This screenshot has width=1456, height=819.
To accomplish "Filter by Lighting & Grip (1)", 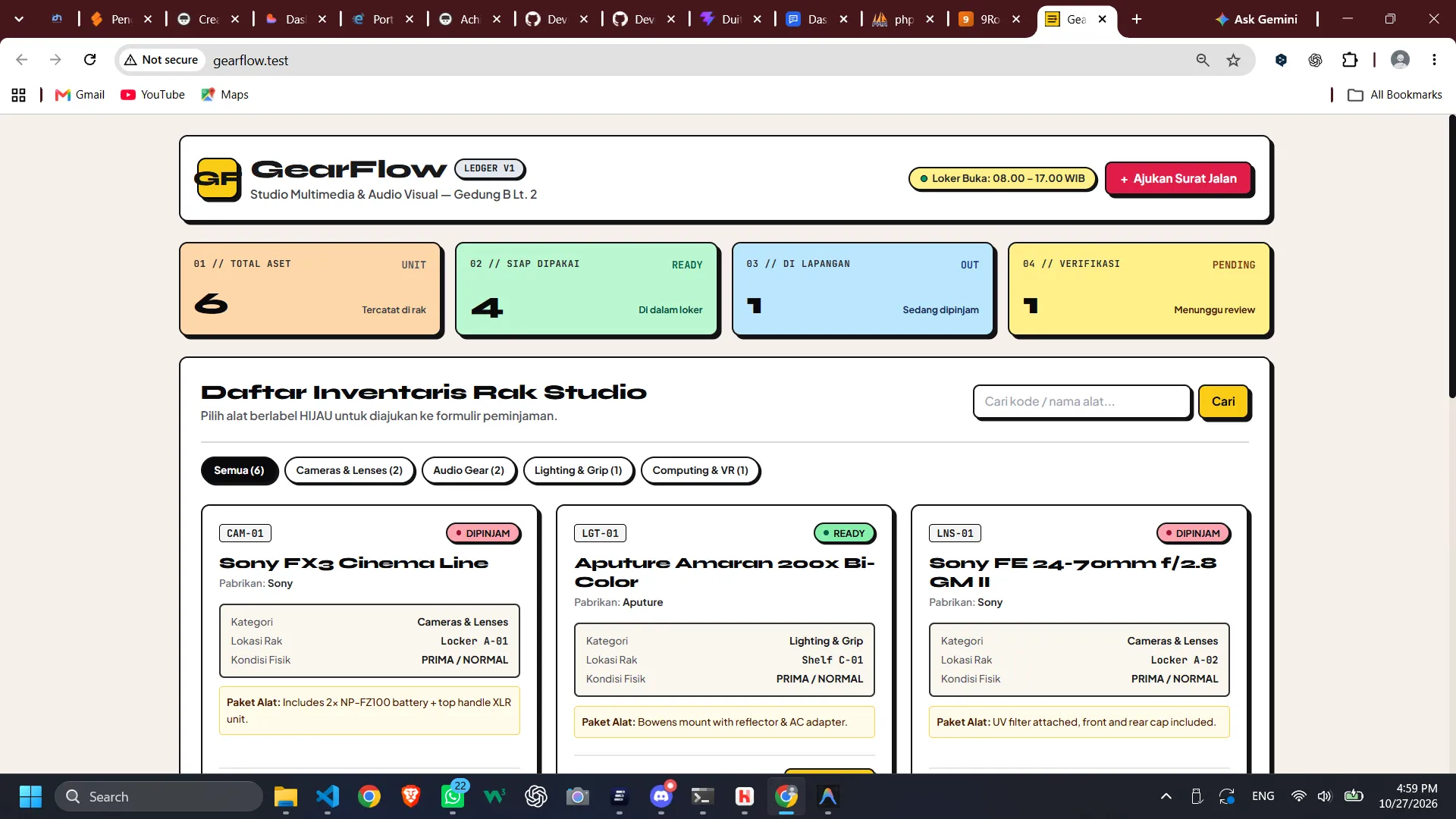I will pos(579,470).
